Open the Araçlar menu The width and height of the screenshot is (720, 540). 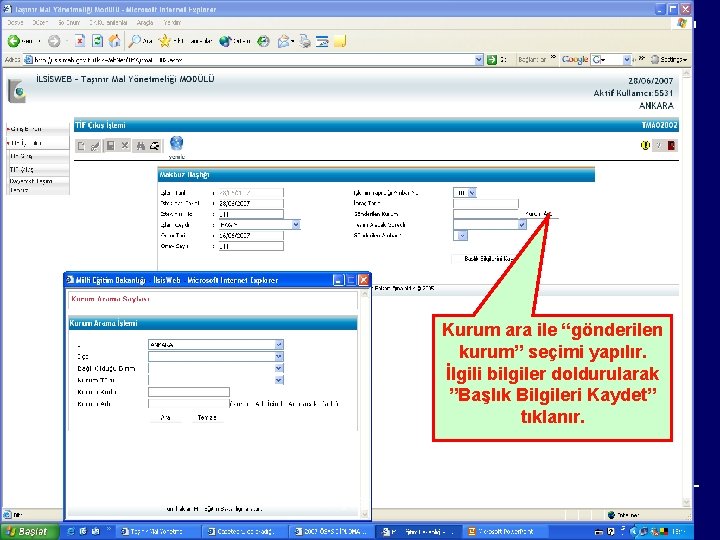coord(145,22)
